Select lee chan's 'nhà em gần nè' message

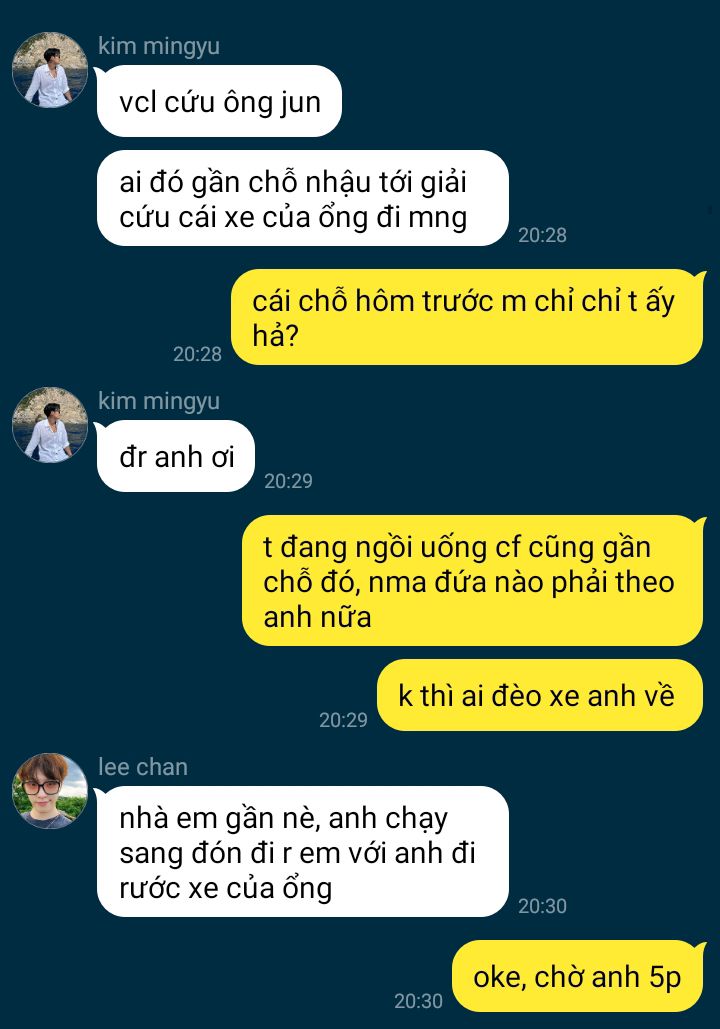tap(303, 852)
